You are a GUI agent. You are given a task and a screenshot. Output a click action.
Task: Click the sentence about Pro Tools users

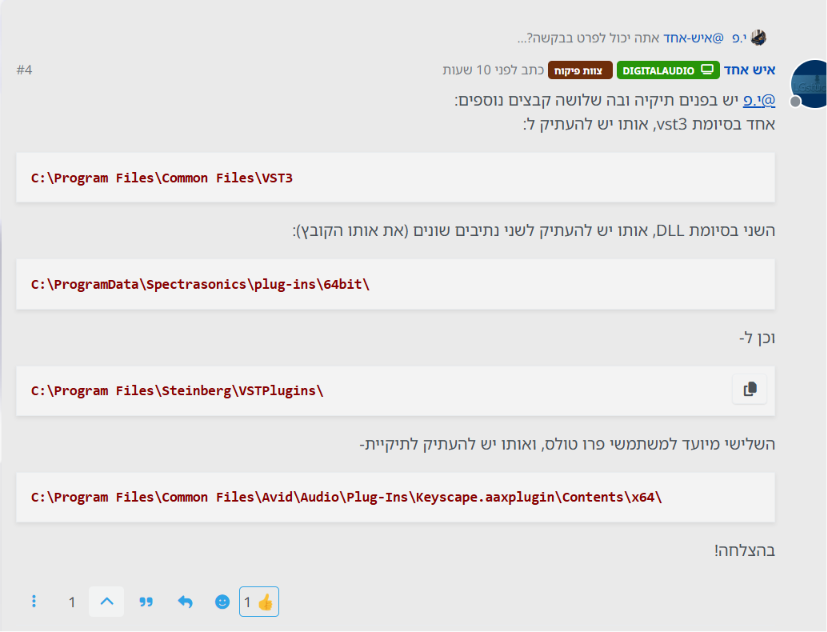pos(567,444)
